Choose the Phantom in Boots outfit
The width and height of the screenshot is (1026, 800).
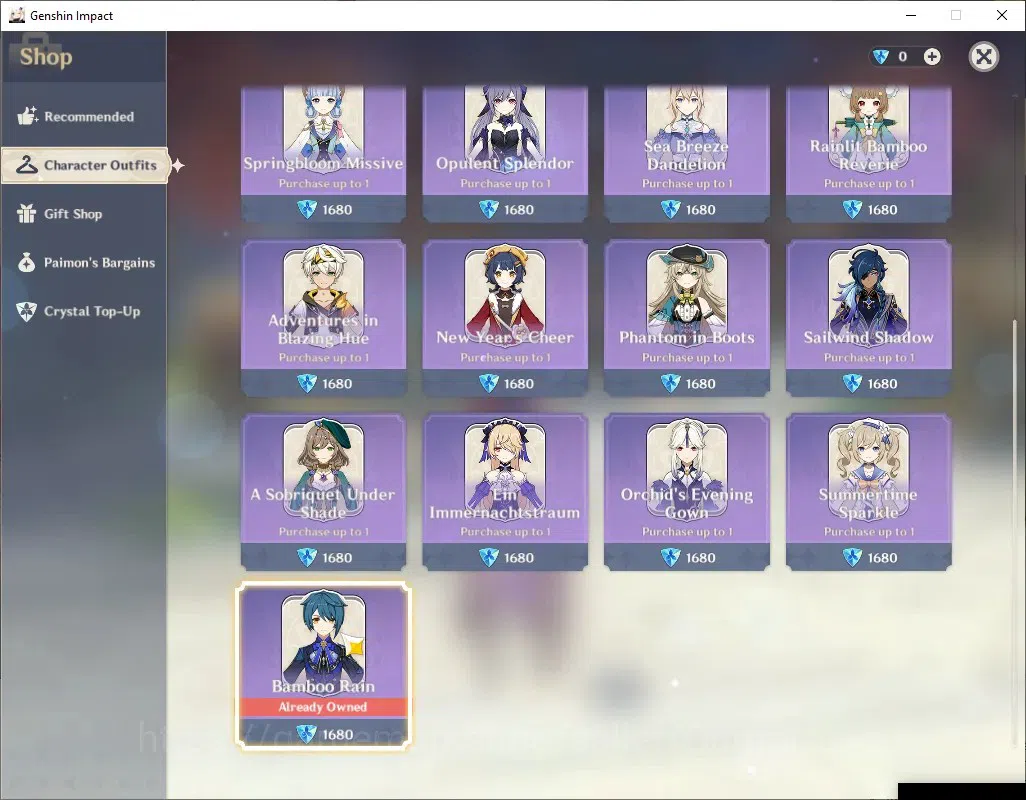tap(686, 318)
